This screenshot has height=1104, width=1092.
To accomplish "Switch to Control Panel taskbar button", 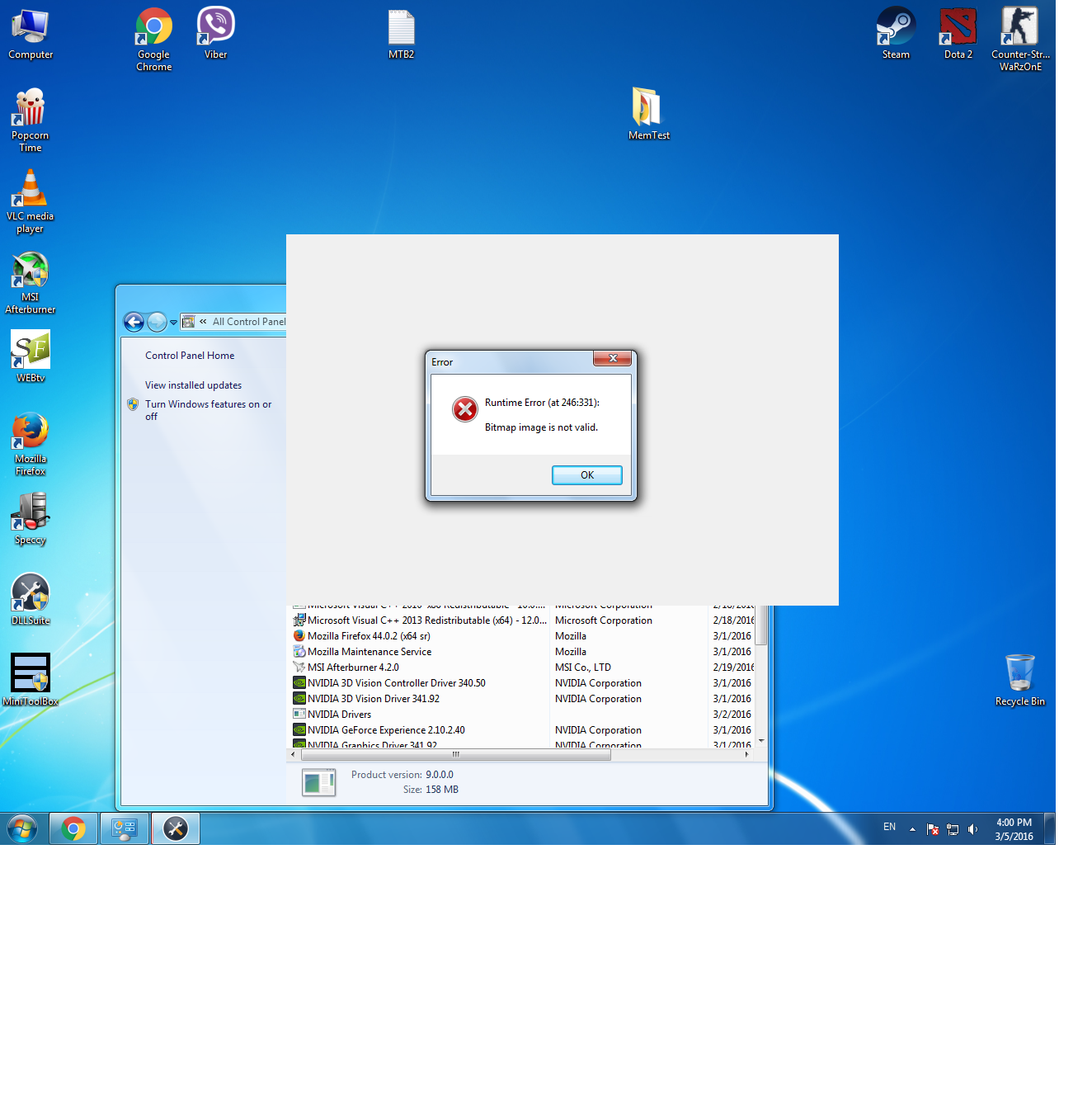I will point(125,828).
